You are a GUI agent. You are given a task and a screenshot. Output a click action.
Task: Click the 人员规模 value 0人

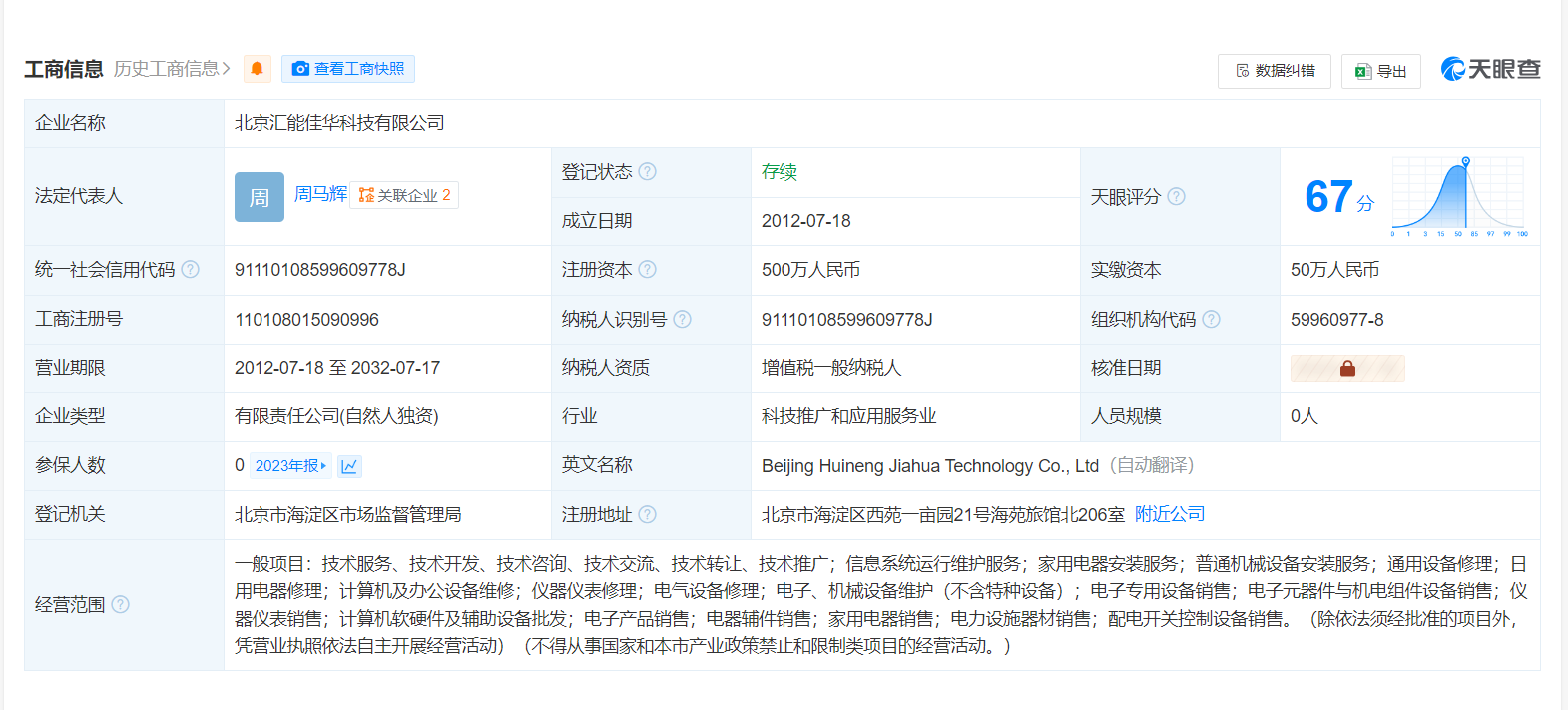pos(1305,416)
